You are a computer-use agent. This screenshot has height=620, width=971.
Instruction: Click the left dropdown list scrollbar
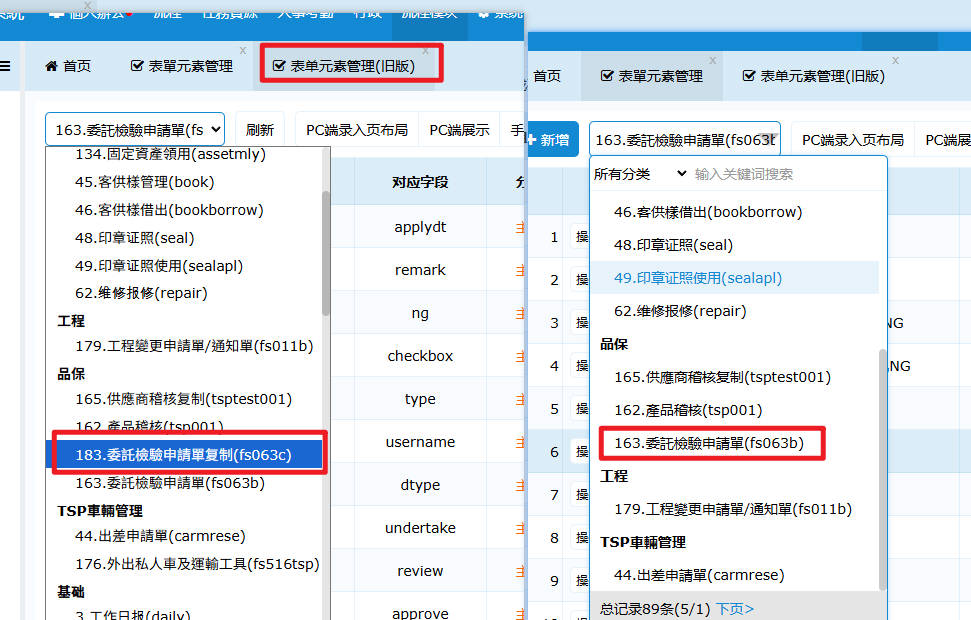[326, 250]
